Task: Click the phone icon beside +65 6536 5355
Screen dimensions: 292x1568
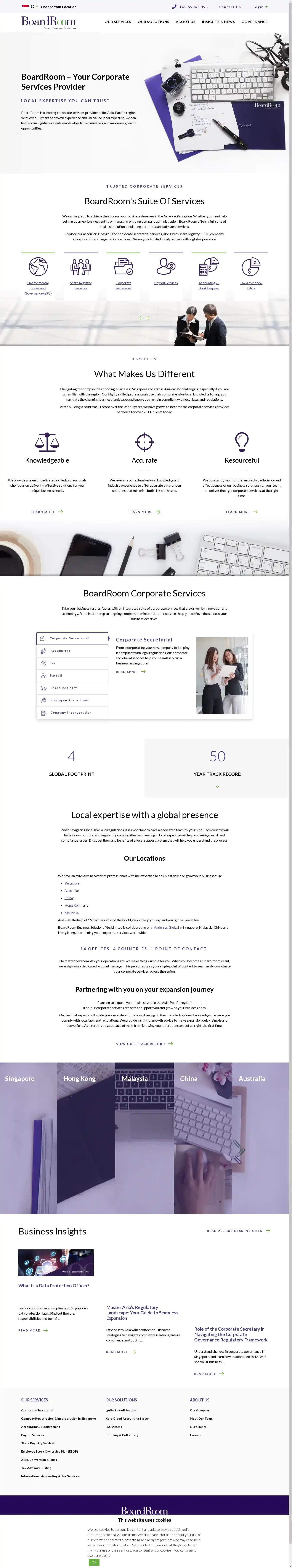Action: [174, 7]
